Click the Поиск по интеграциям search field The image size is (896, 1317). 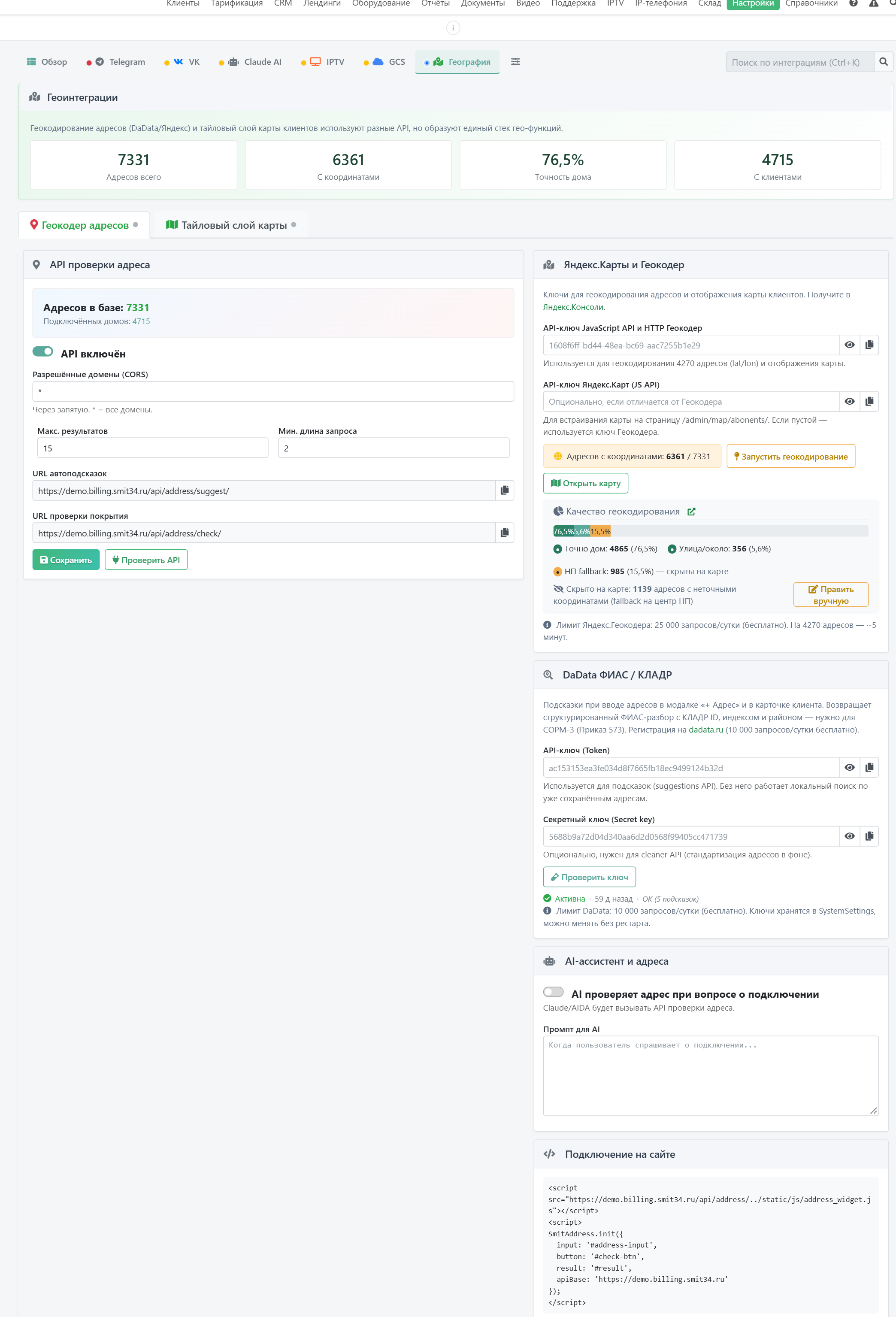[799, 62]
